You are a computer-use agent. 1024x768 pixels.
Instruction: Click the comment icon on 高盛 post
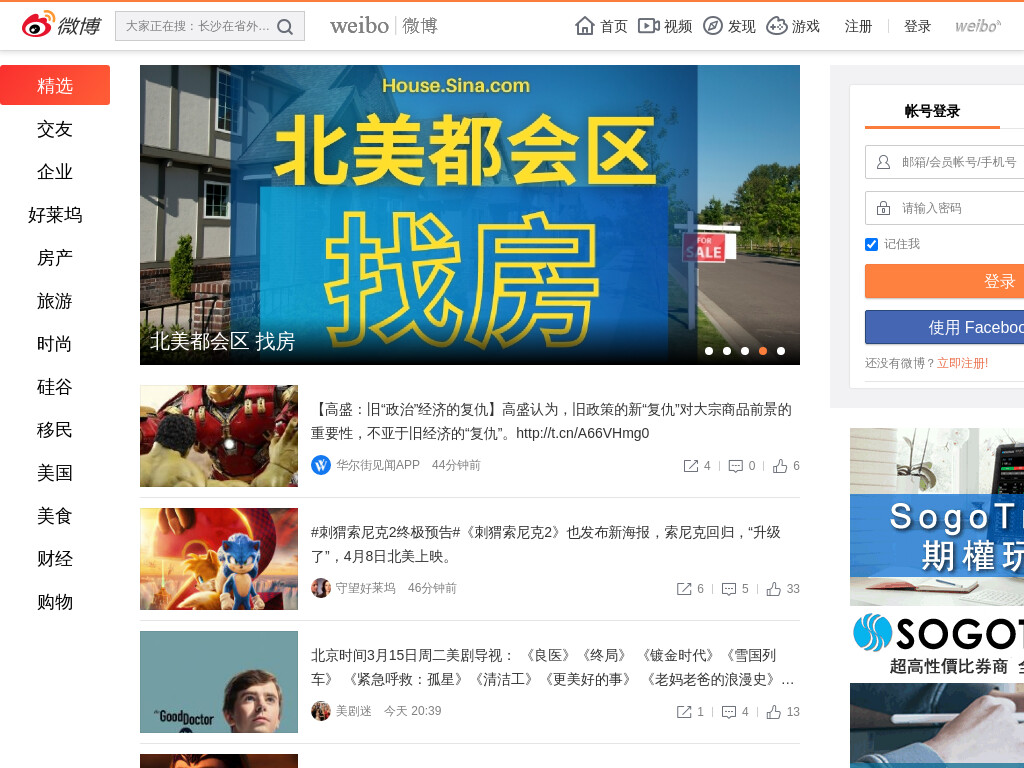tap(735, 466)
